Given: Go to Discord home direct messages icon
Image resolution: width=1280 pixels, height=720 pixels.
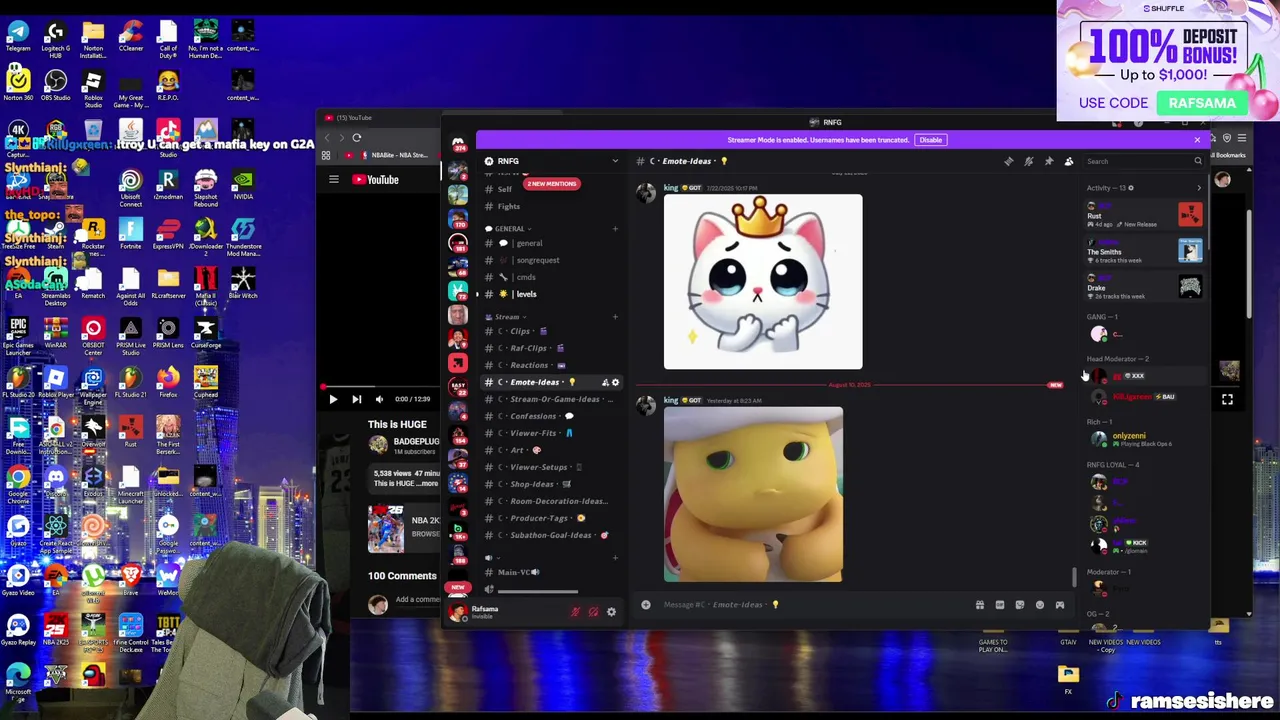Looking at the screenshot, I should click(458, 144).
